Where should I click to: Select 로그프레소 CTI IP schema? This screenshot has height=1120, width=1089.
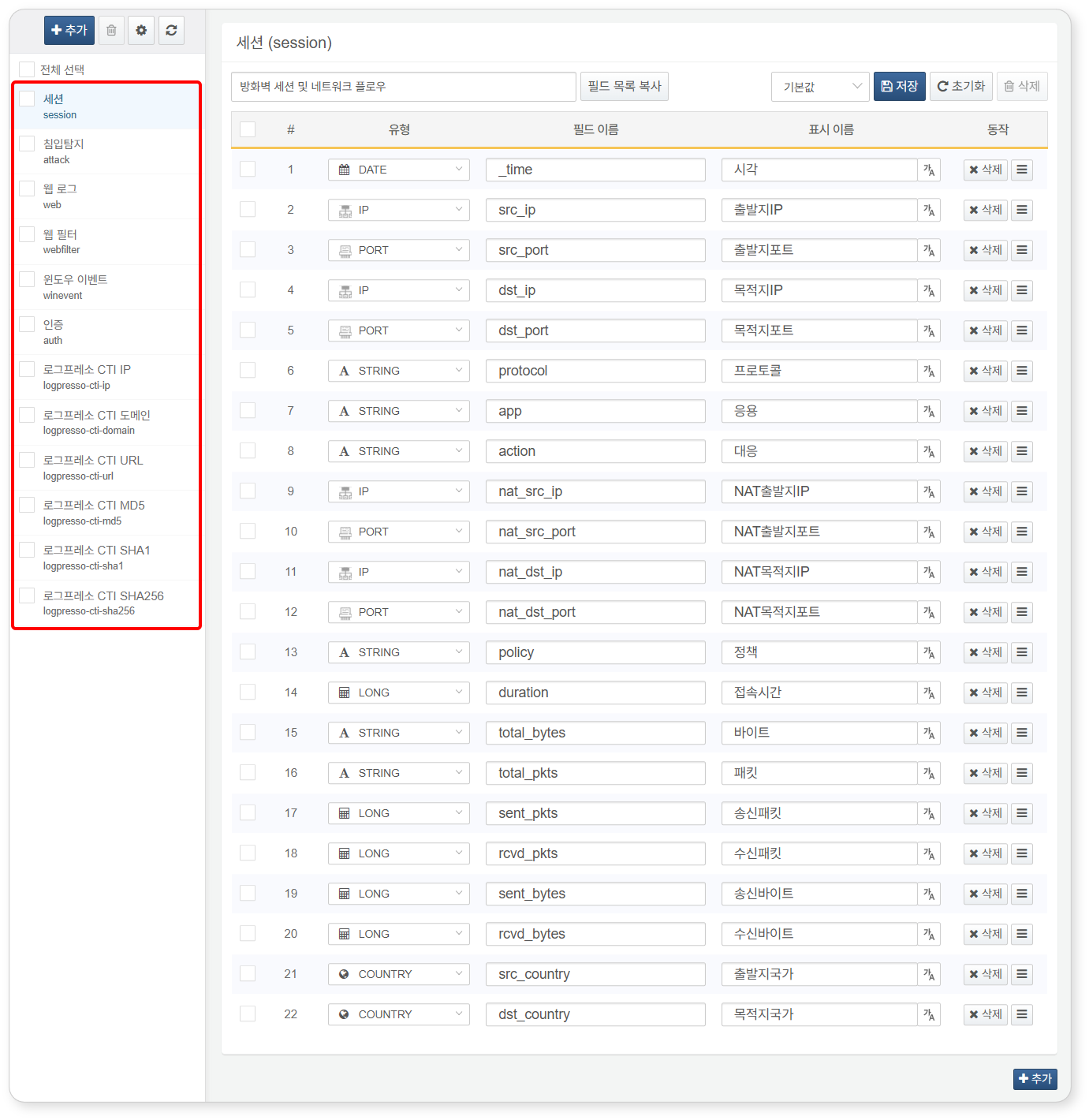107,377
